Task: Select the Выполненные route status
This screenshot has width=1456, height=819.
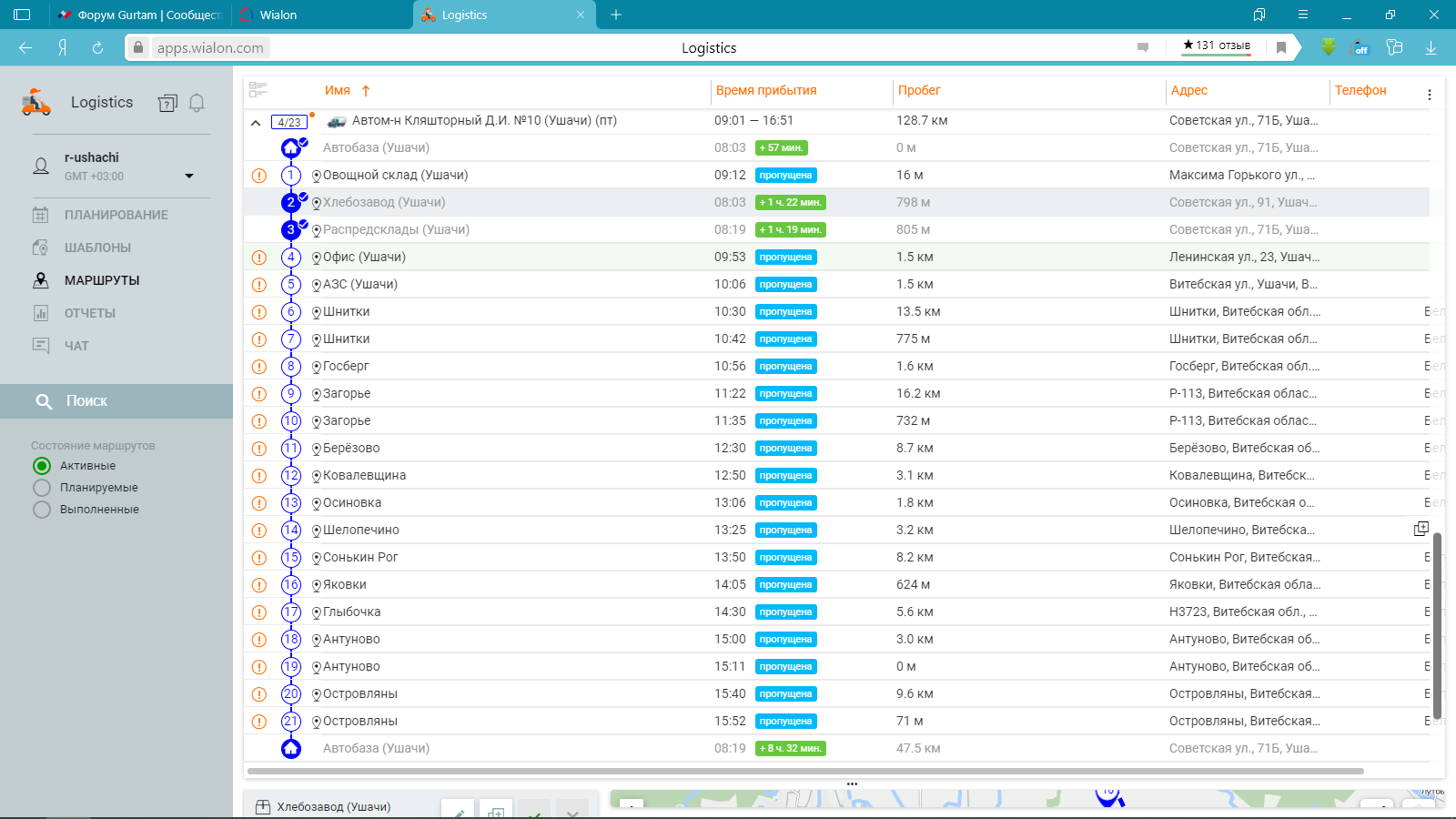Action: tap(42, 510)
